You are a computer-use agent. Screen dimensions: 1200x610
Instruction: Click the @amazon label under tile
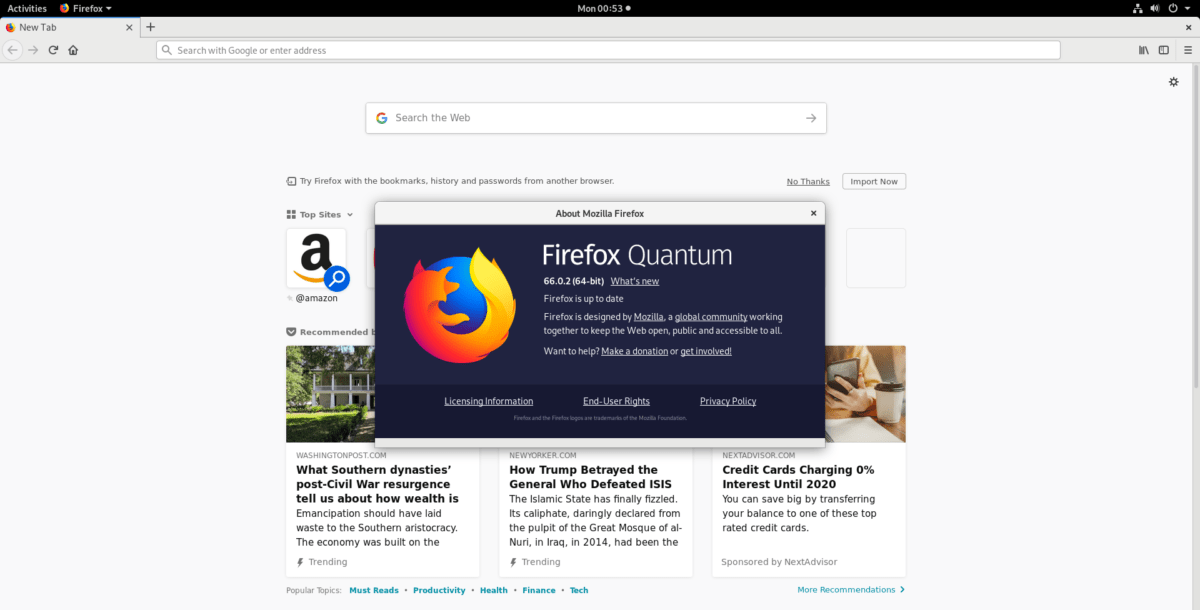tap(317, 298)
